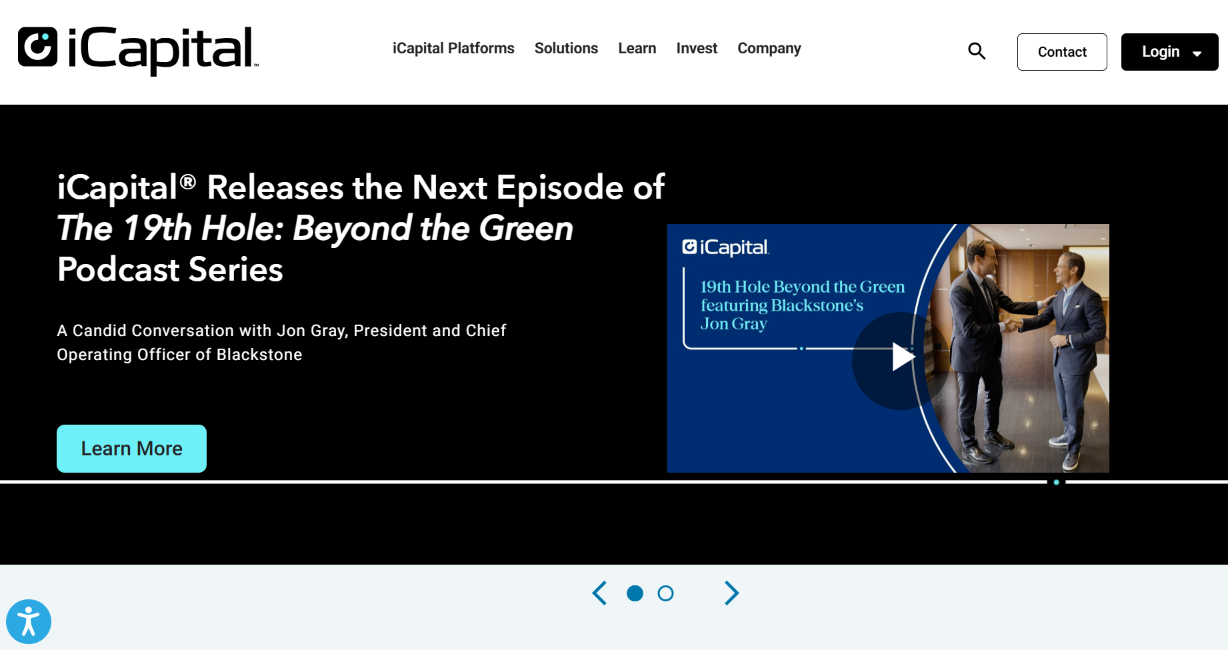Click the right carousel arrow
This screenshot has height=650, width=1228.
click(731, 593)
